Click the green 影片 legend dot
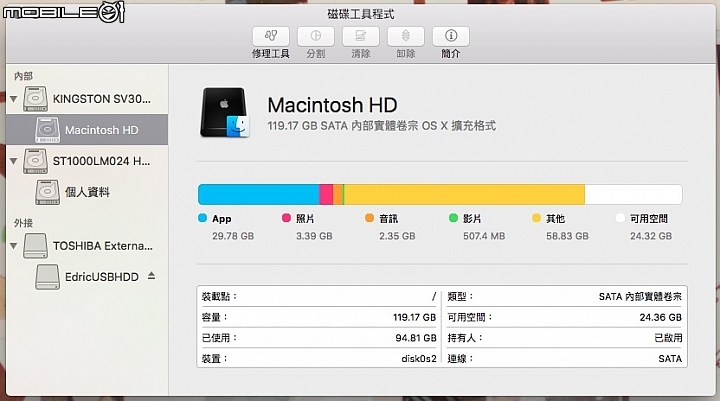Viewport: 720px width, 401px height. pyautogui.click(x=453, y=218)
